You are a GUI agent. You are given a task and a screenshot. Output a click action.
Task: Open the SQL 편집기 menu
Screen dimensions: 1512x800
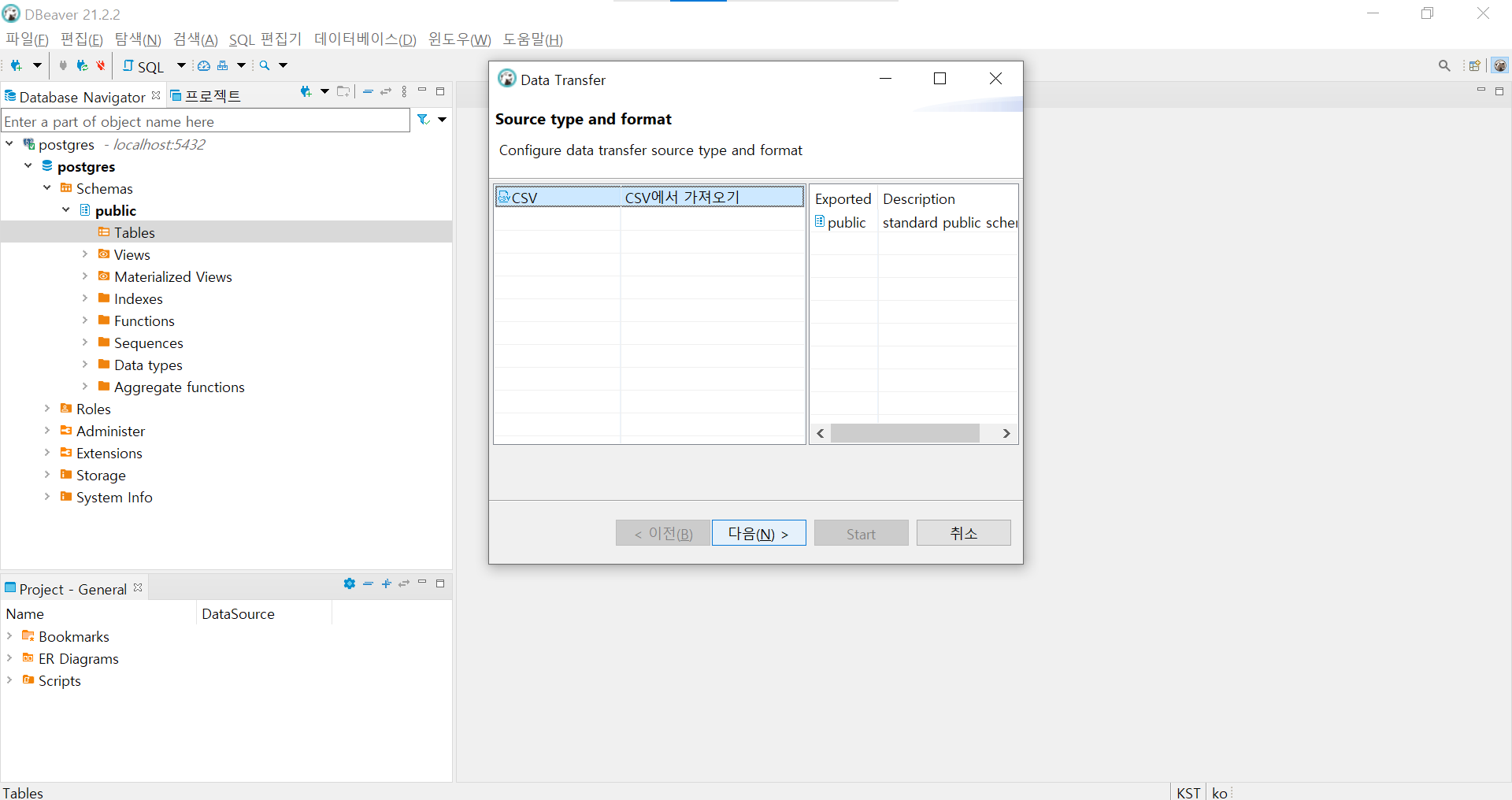[x=265, y=39]
